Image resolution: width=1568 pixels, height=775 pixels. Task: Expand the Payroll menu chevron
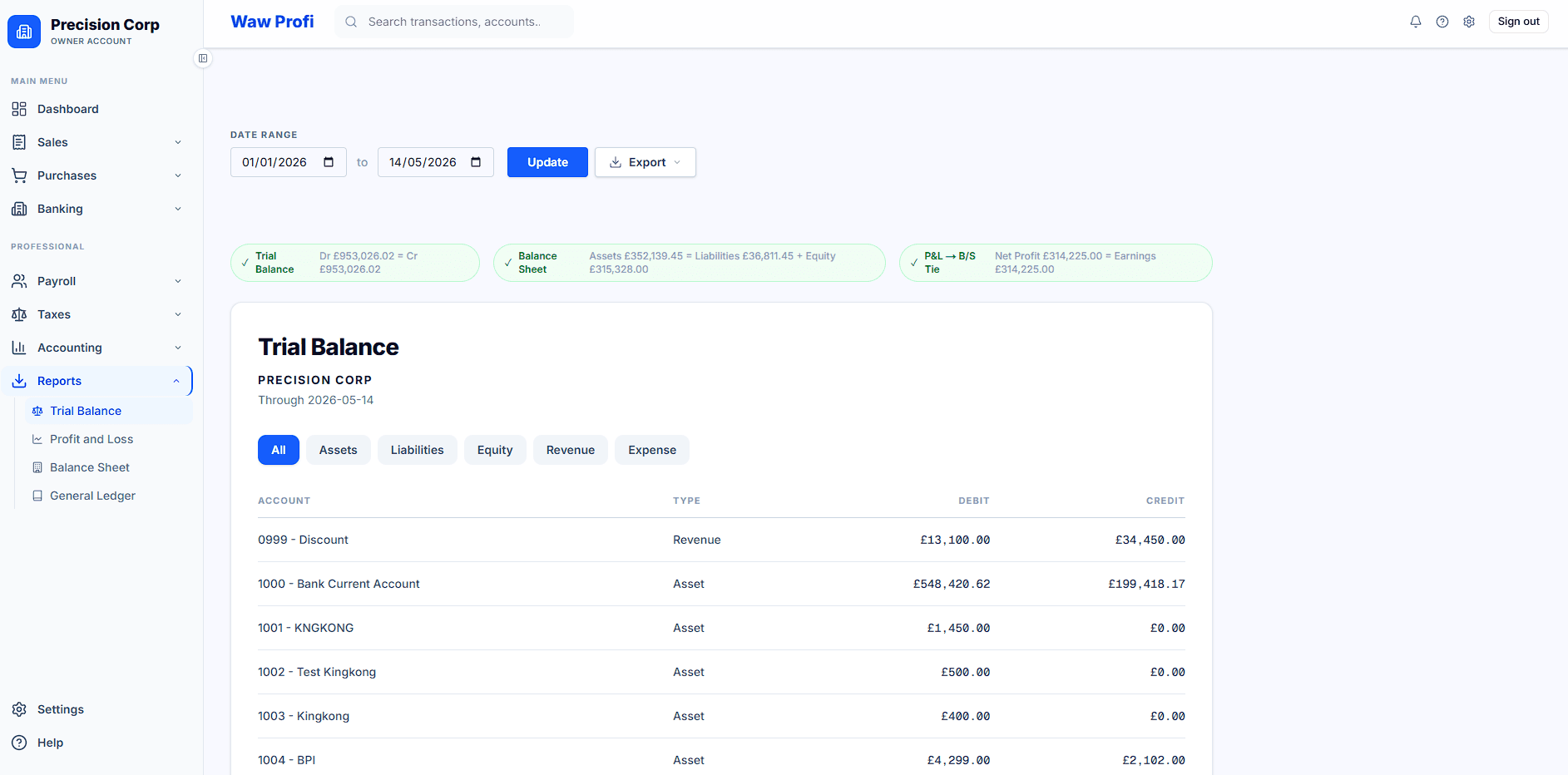pos(178,281)
